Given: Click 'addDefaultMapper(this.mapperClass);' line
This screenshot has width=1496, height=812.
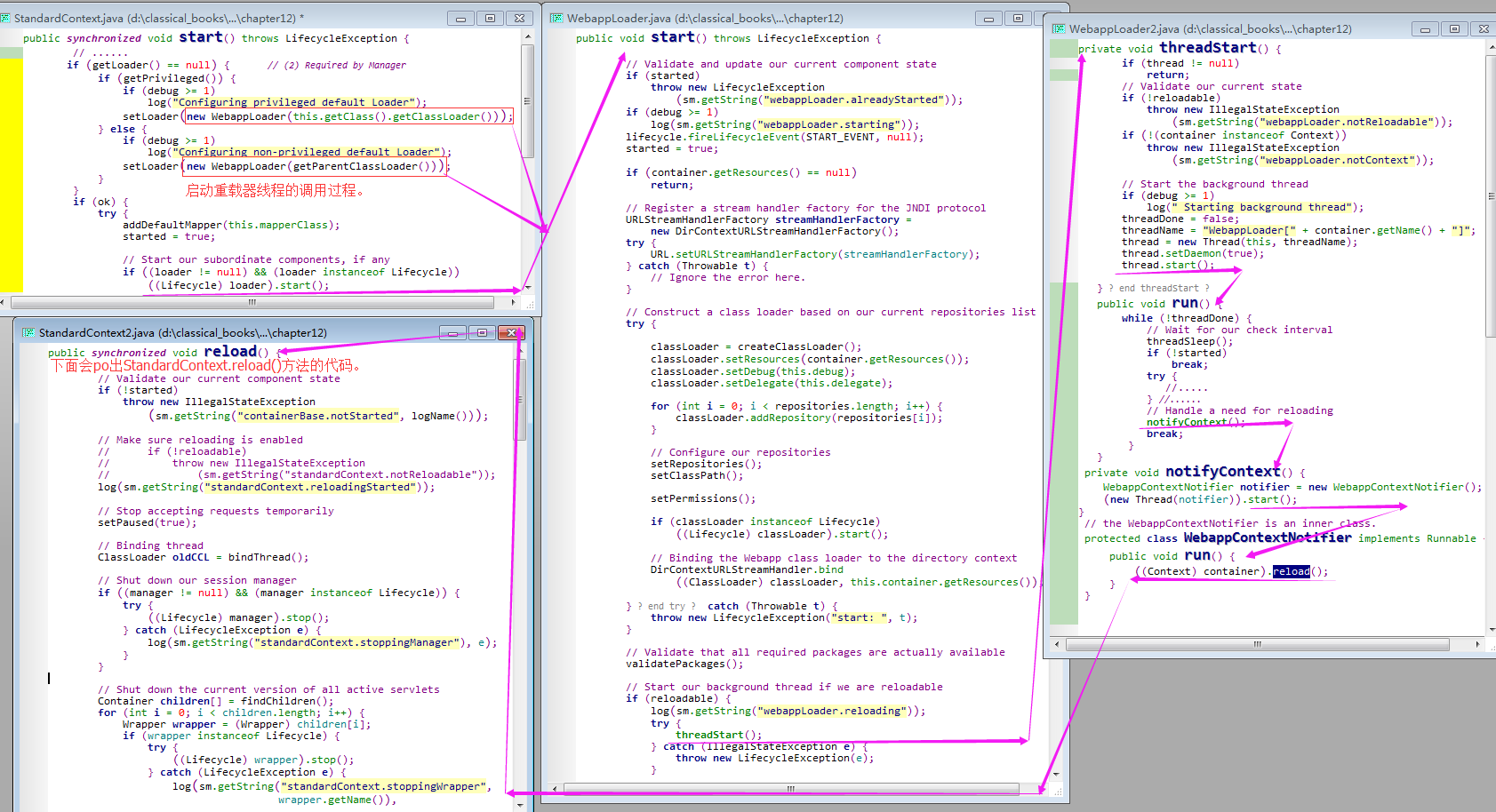Looking at the screenshot, I should coord(231,225).
